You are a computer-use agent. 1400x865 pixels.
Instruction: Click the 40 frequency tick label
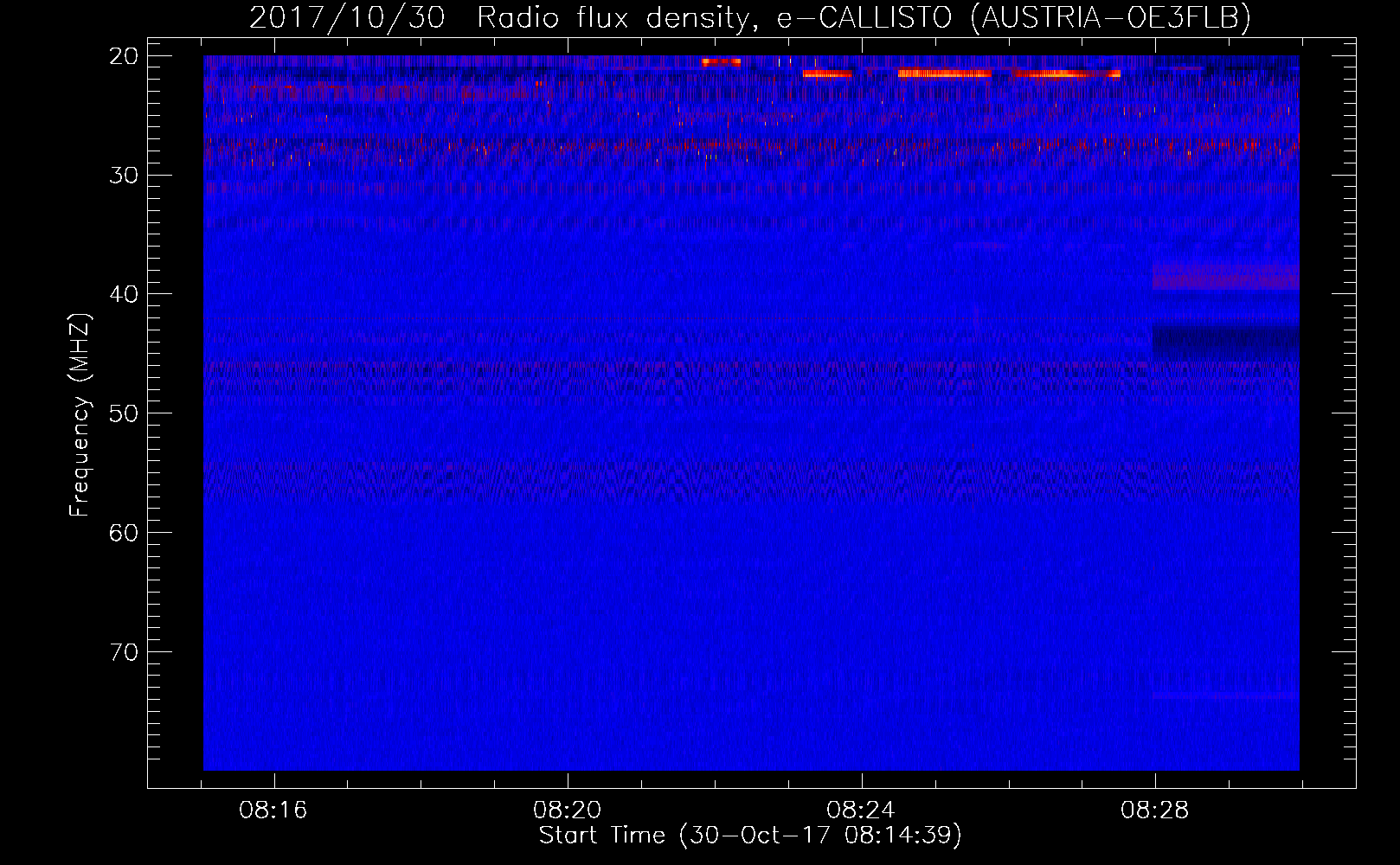click(125, 294)
